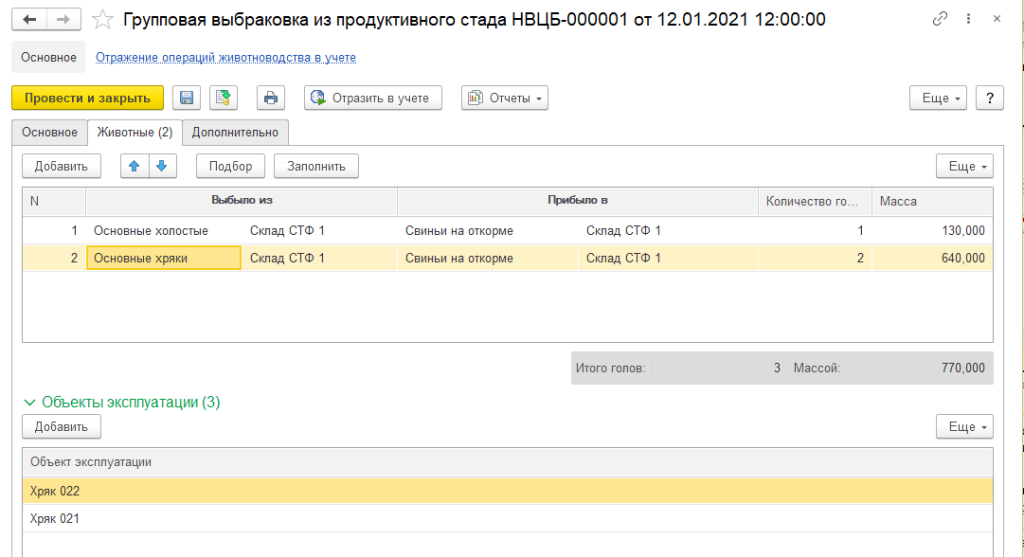Copy link using chain icon

[939, 19]
